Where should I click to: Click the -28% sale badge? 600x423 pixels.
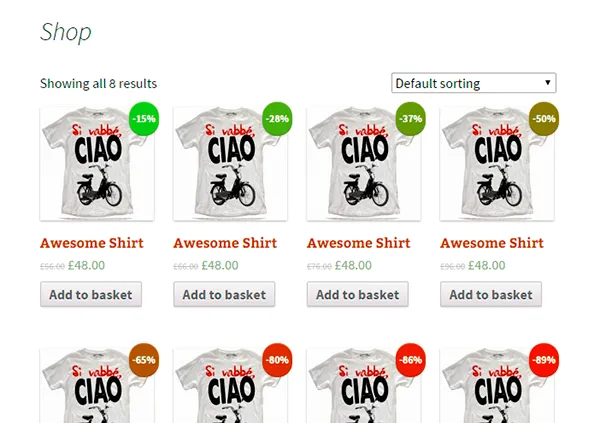(x=277, y=120)
